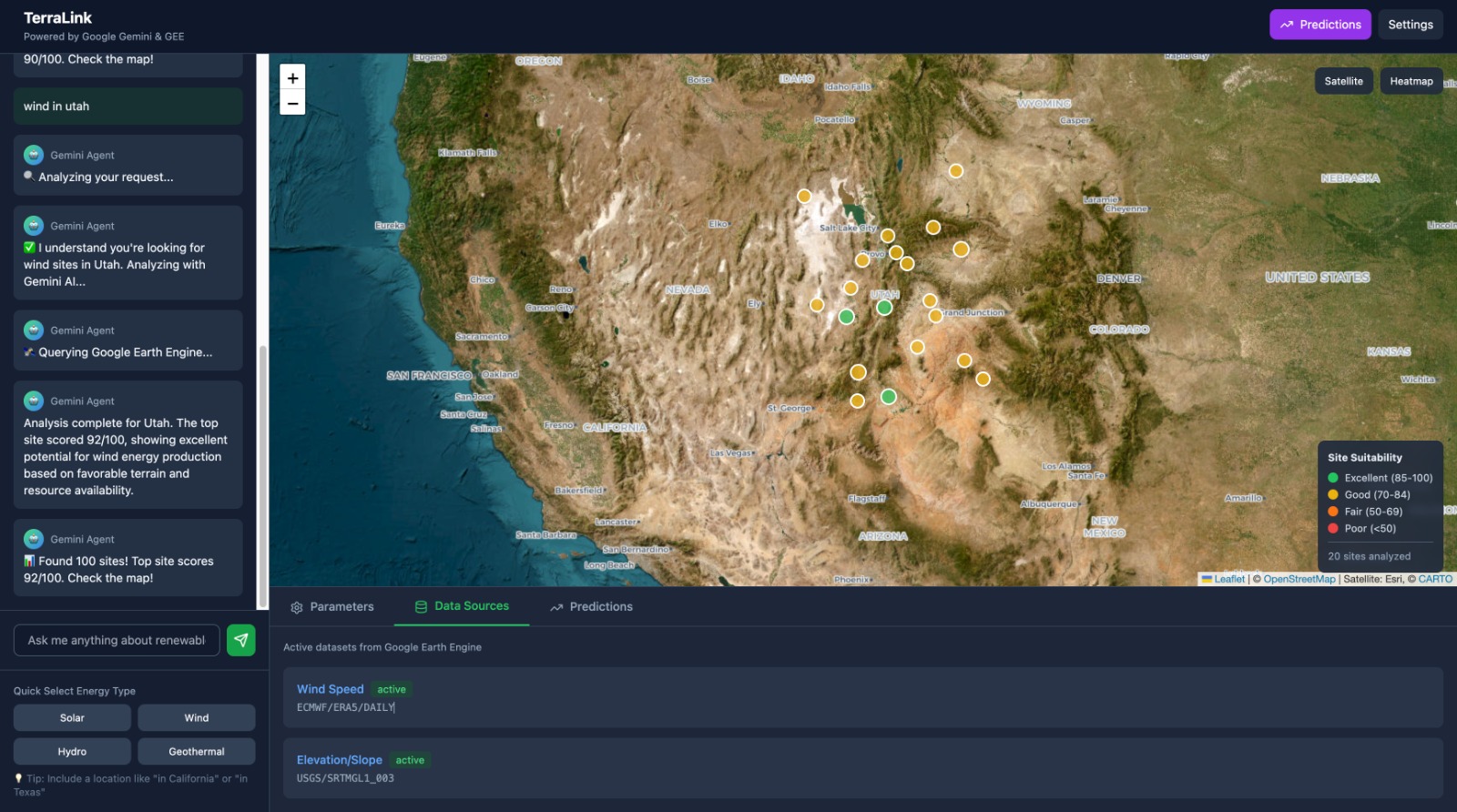Send the chat message with paper plane icon
This screenshot has width=1457, height=812.
click(241, 640)
